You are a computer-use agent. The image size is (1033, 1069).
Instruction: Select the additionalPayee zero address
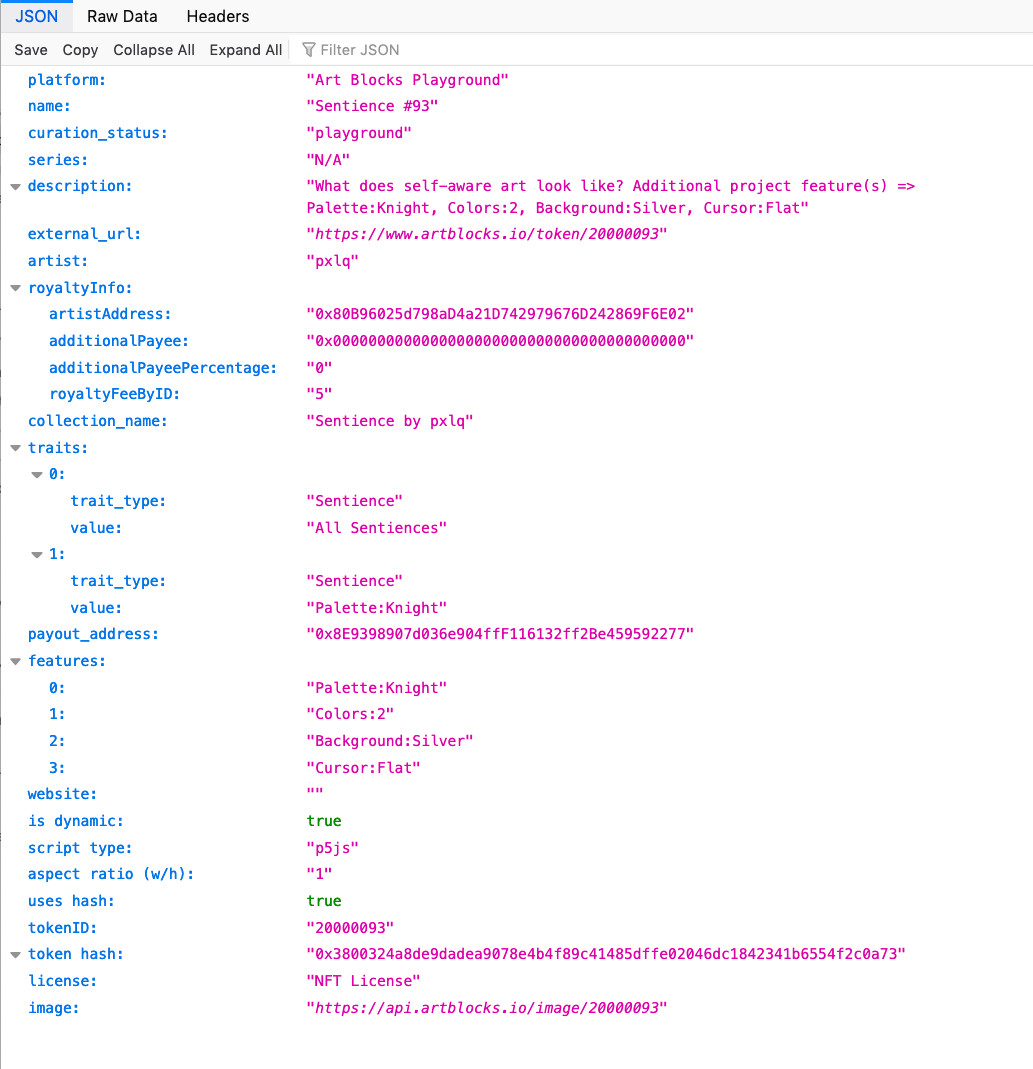click(500, 341)
